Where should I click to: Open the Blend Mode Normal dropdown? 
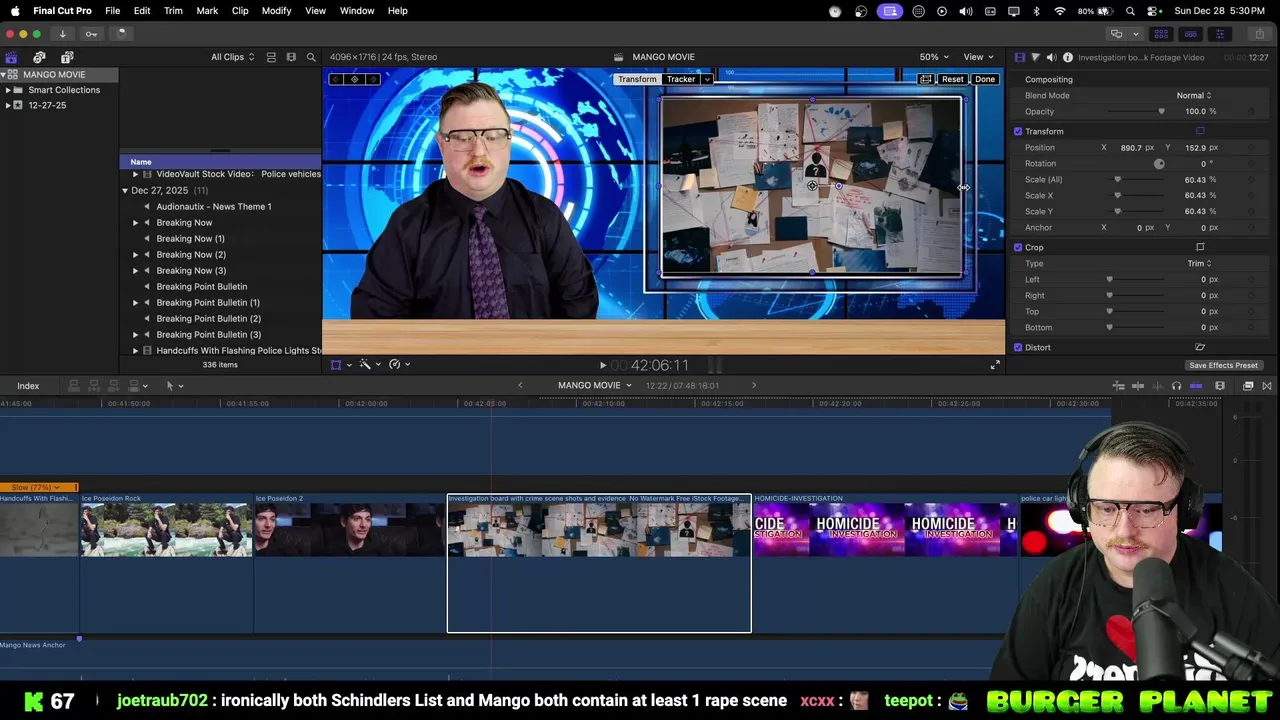point(1193,95)
